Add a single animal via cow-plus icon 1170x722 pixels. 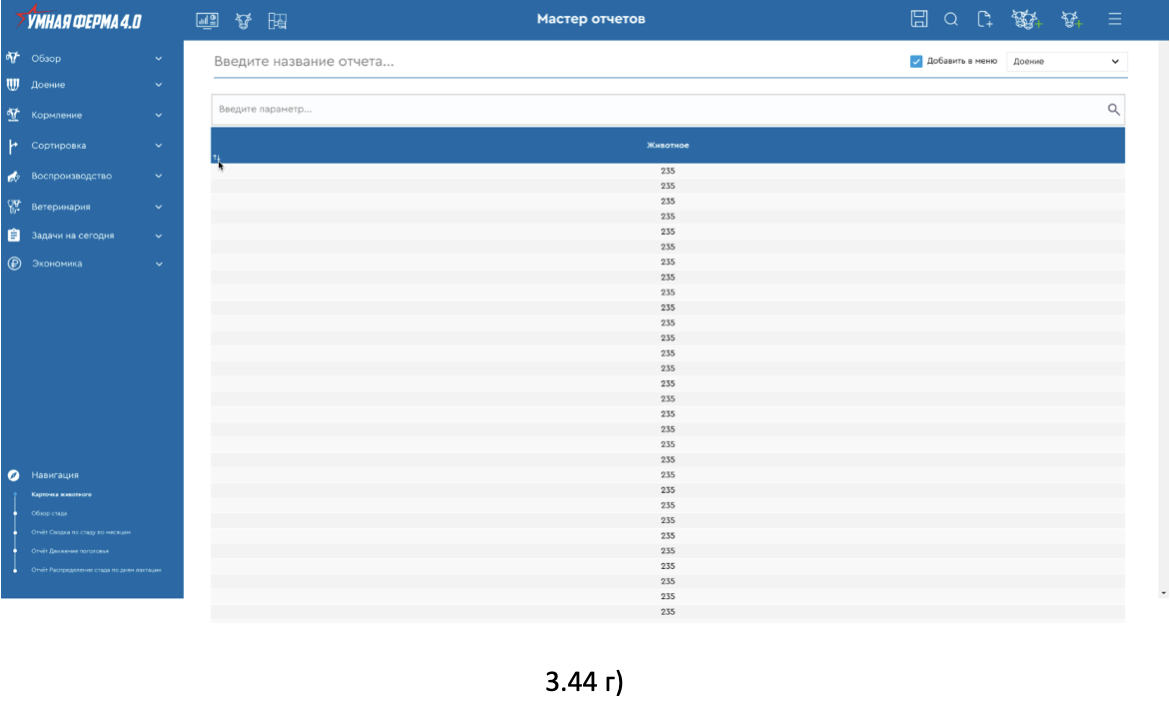coord(1072,19)
